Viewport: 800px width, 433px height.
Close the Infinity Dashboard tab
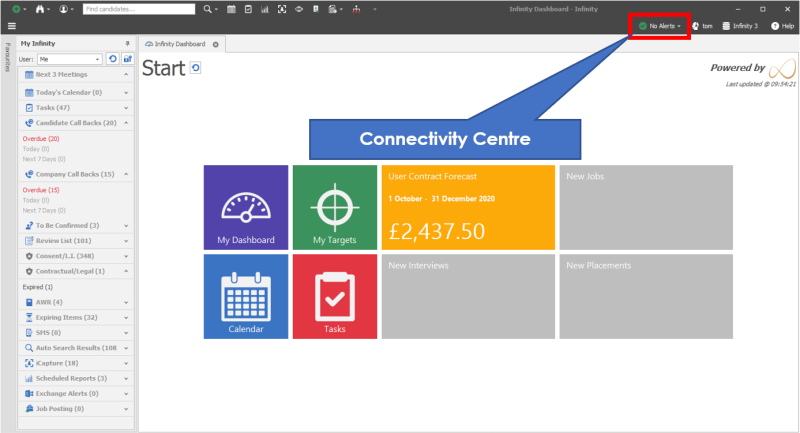[216, 45]
